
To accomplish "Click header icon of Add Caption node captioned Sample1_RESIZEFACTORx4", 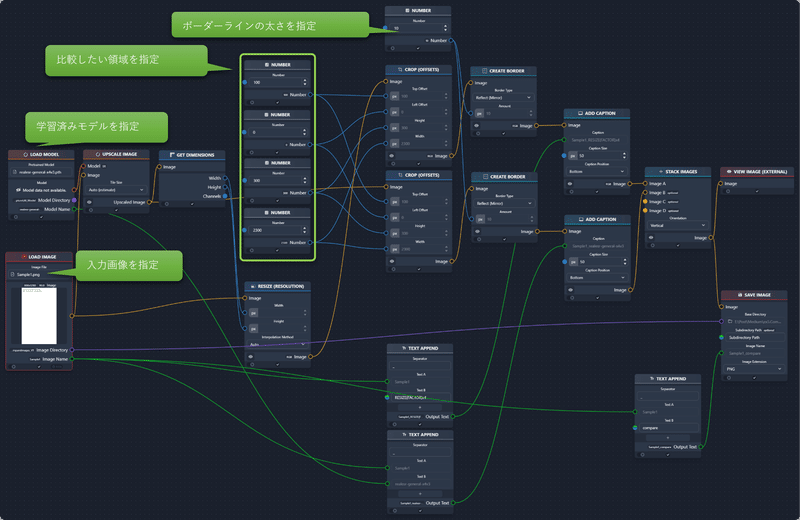I will 580,113.
